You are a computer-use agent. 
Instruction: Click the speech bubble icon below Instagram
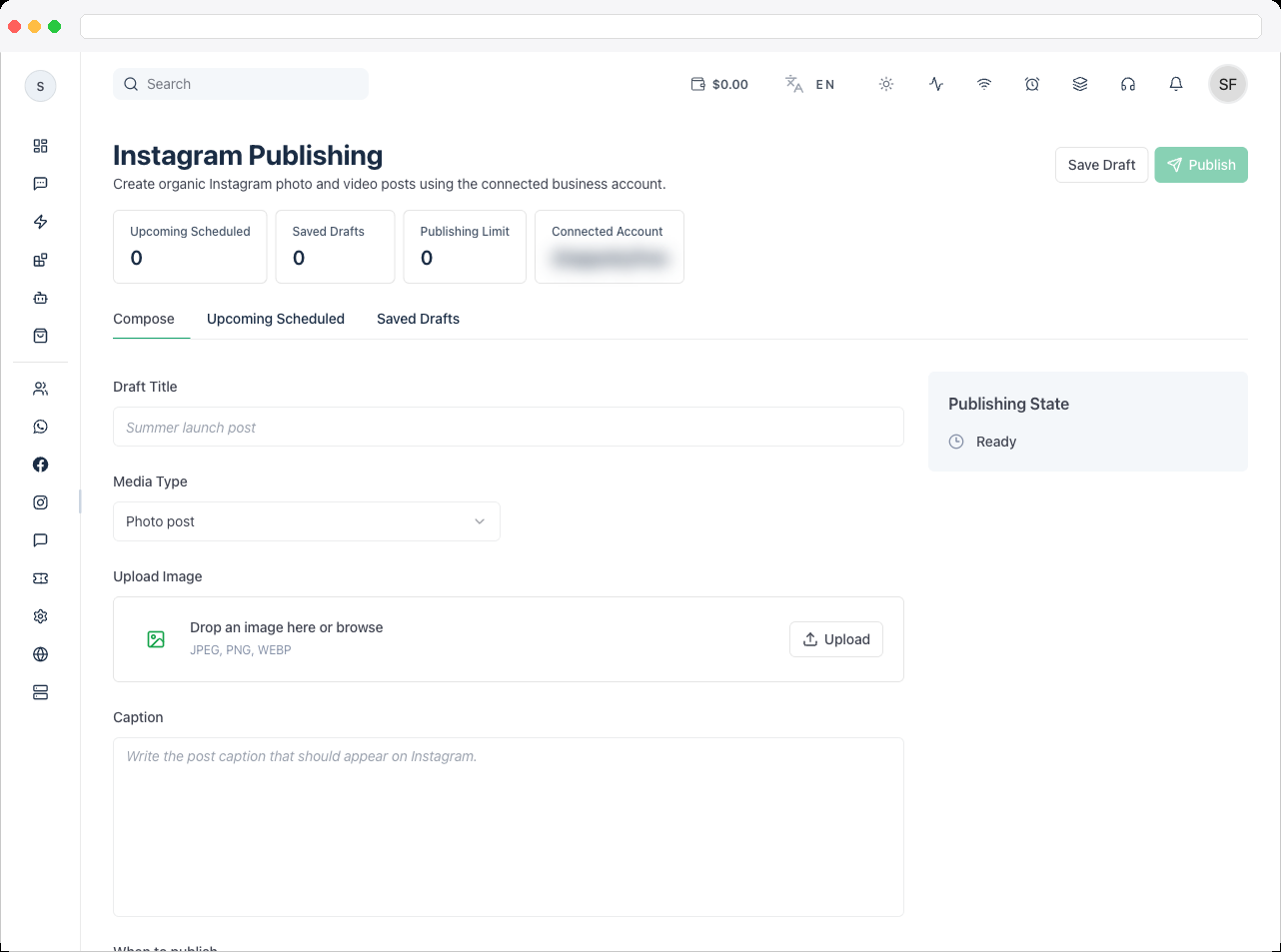tap(40, 540)
